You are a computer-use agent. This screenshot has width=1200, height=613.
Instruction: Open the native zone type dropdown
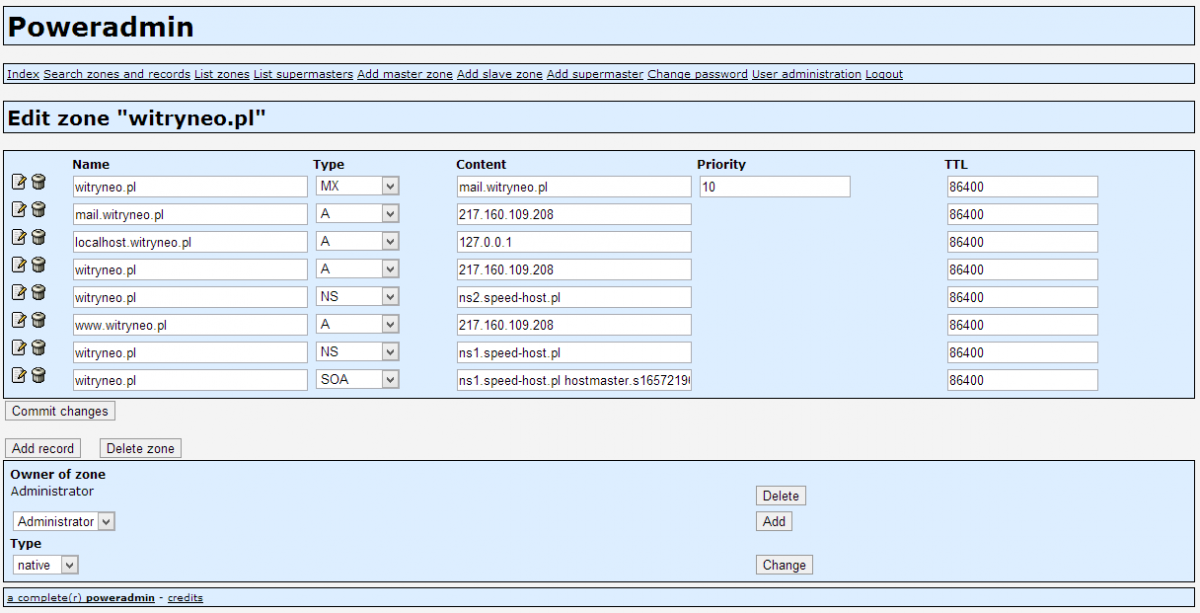(45, 565)
